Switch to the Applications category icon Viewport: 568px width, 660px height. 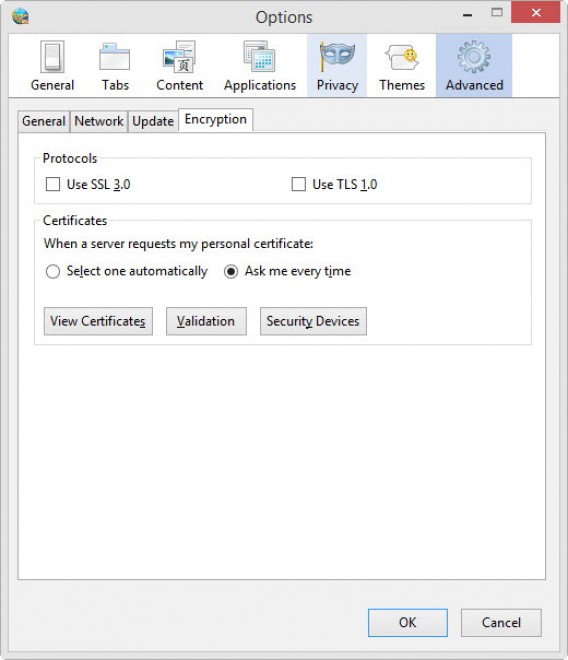tap(259, 56)
